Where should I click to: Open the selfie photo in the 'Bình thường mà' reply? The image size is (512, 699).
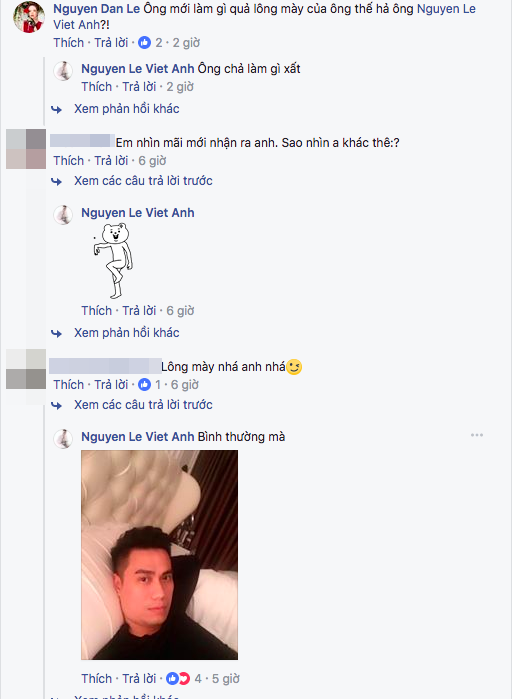pos(160,555)
